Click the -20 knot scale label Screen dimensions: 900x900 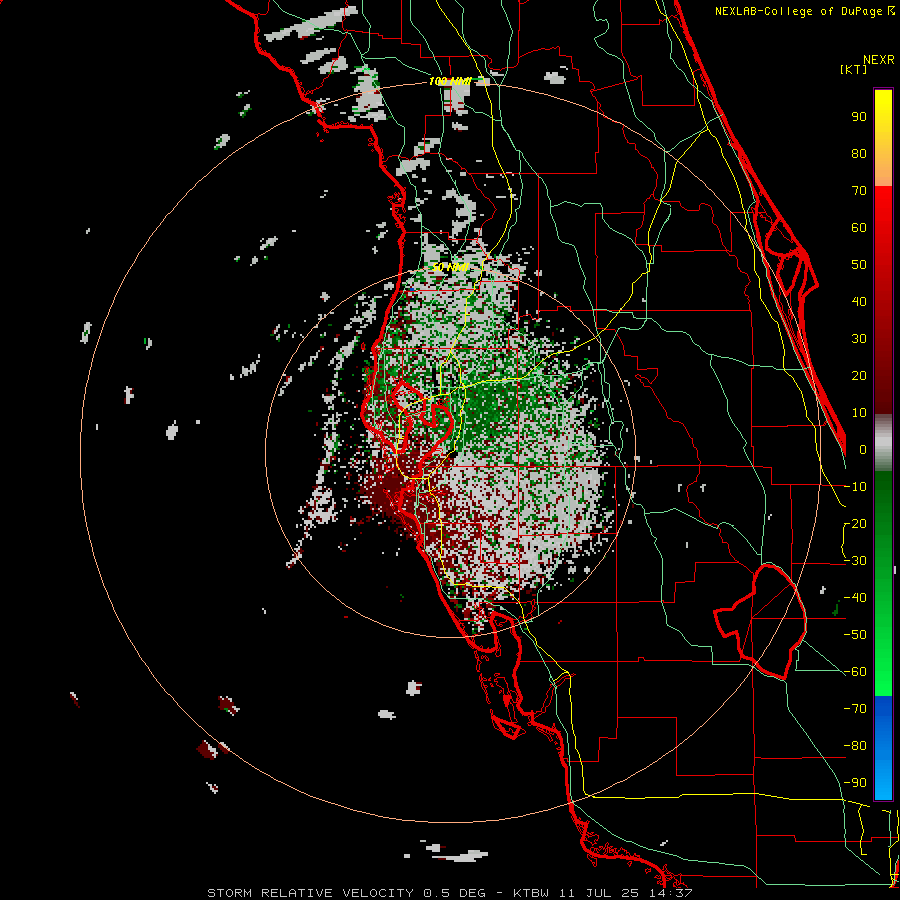click(x=856, y=523)
